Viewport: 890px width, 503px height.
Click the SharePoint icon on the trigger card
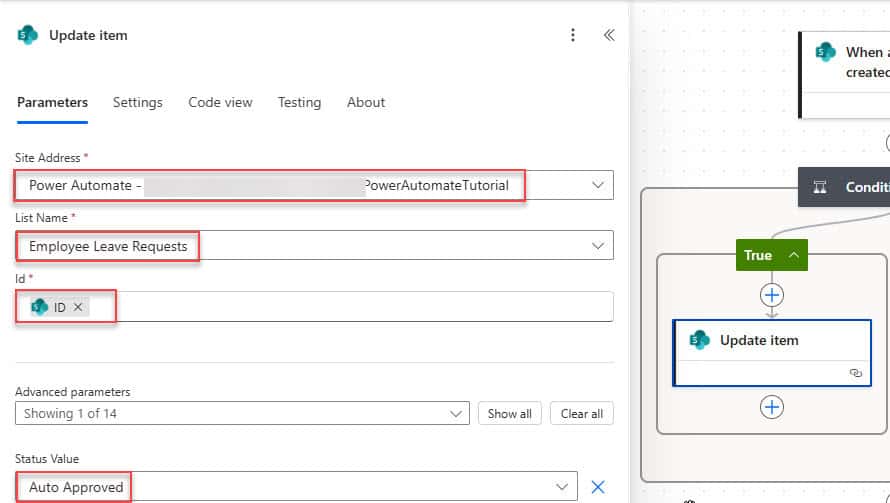(825, 52)
